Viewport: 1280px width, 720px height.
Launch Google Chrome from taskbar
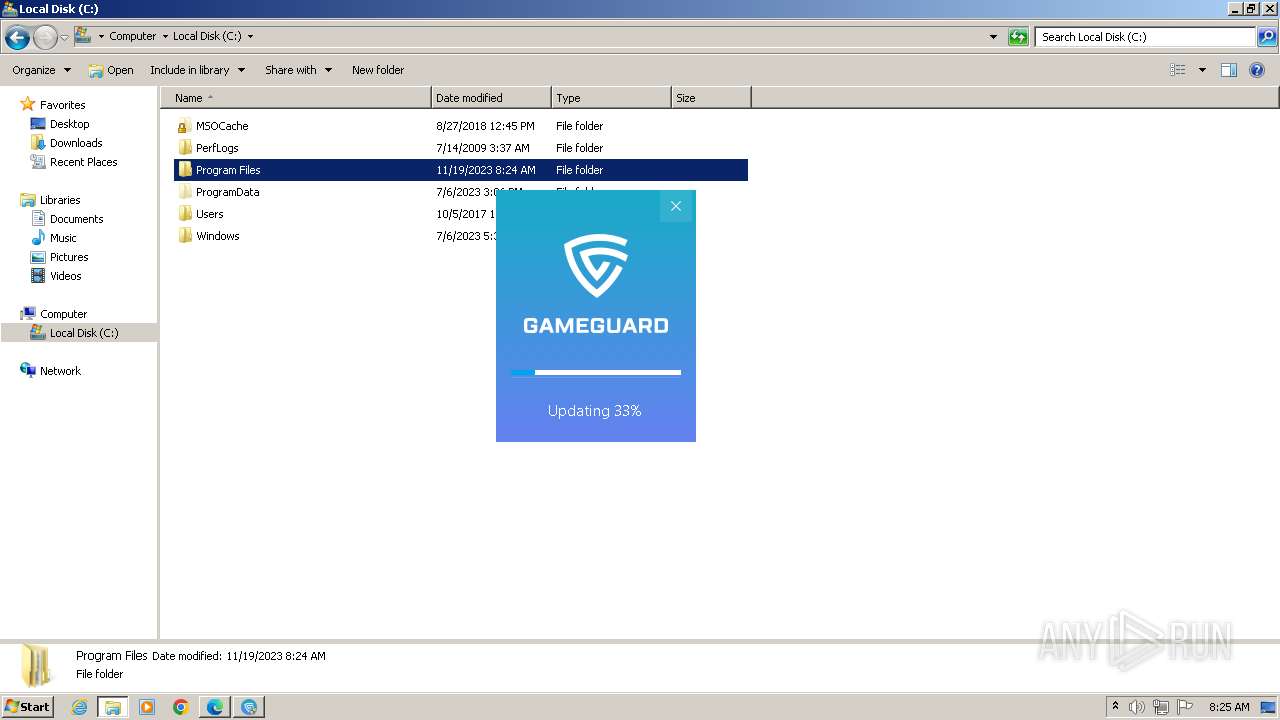coord(181,707)
